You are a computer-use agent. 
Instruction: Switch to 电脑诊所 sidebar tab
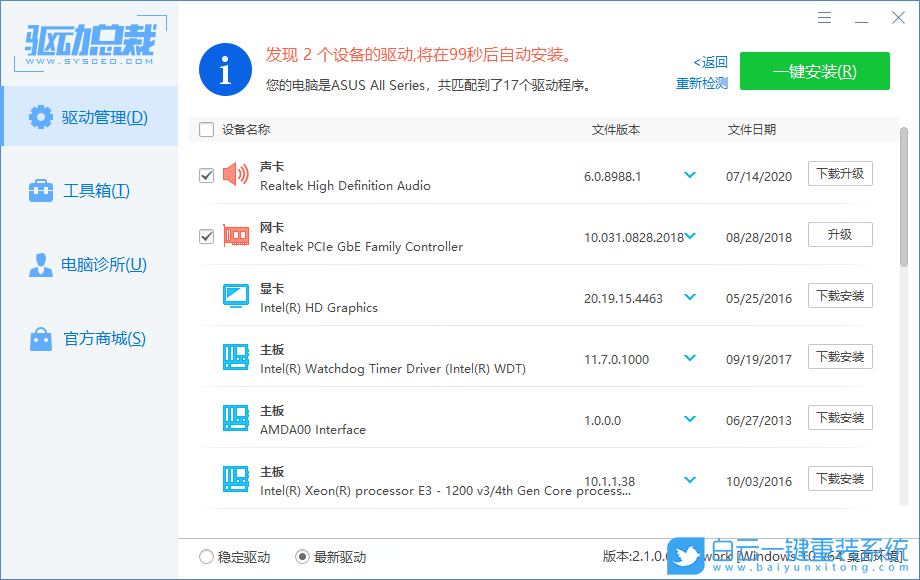(89, 265)
